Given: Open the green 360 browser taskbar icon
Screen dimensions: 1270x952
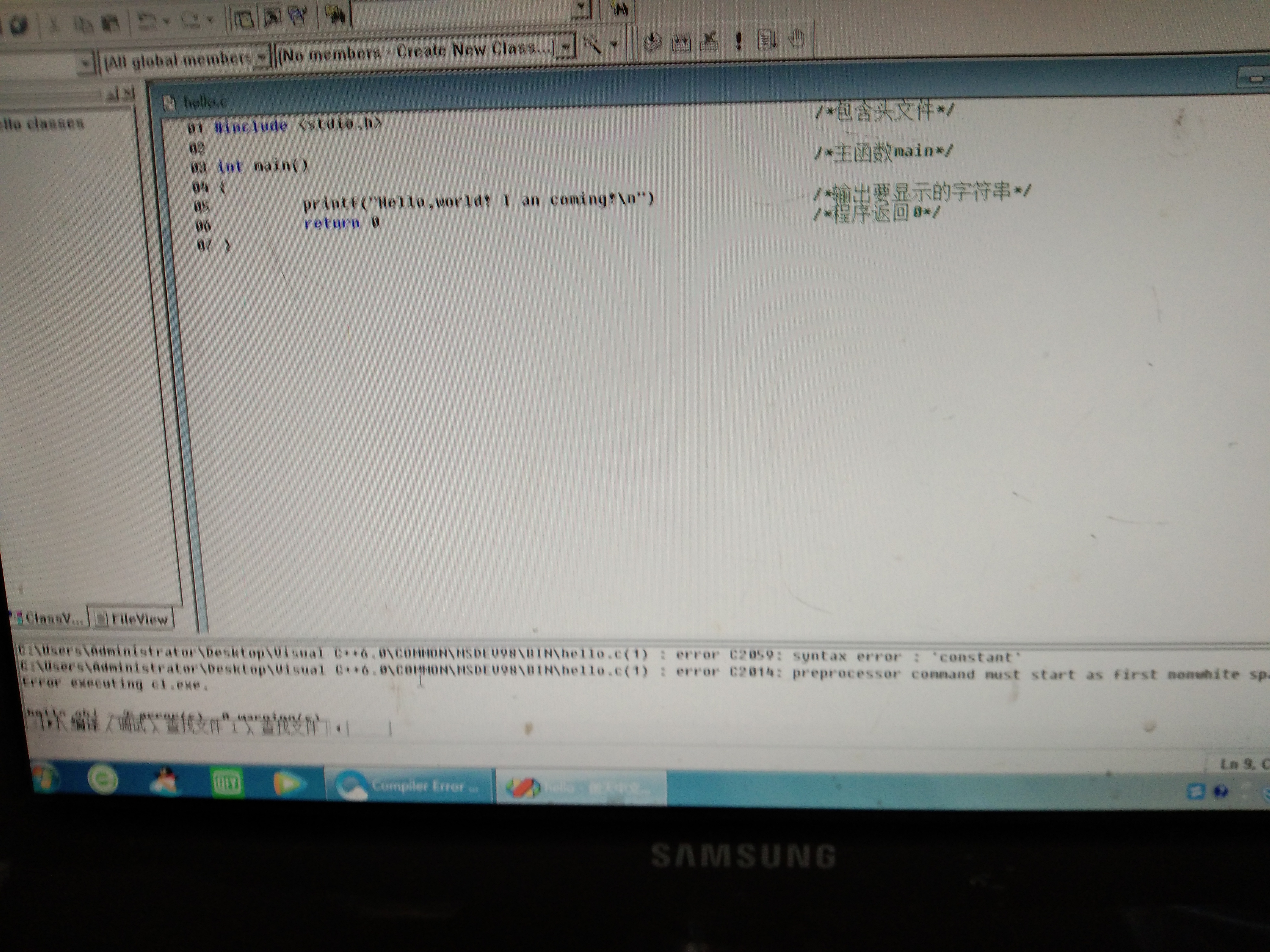Looking at the screenshot, I should pyautogui.click(x=103, y=780).
